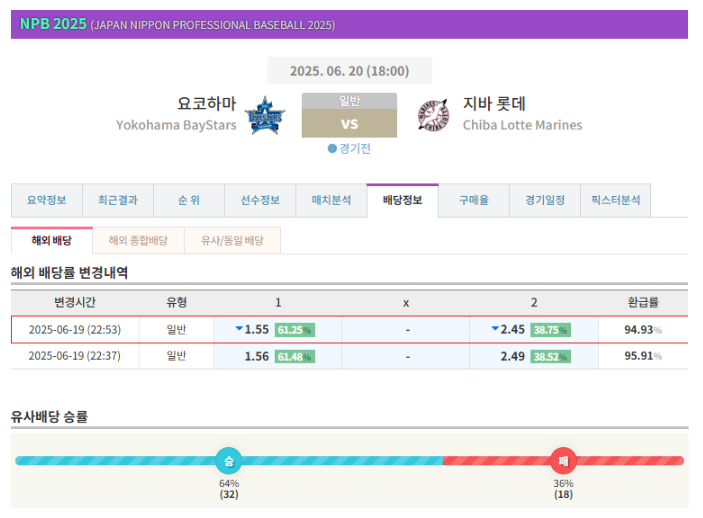Click 일반 type in 22:53 row

(176, 330)
